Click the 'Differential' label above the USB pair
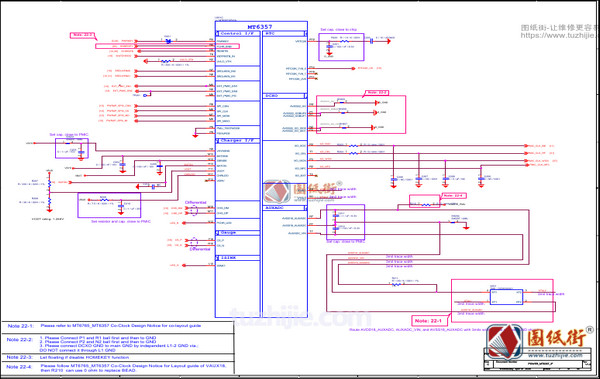 [196, 203]
